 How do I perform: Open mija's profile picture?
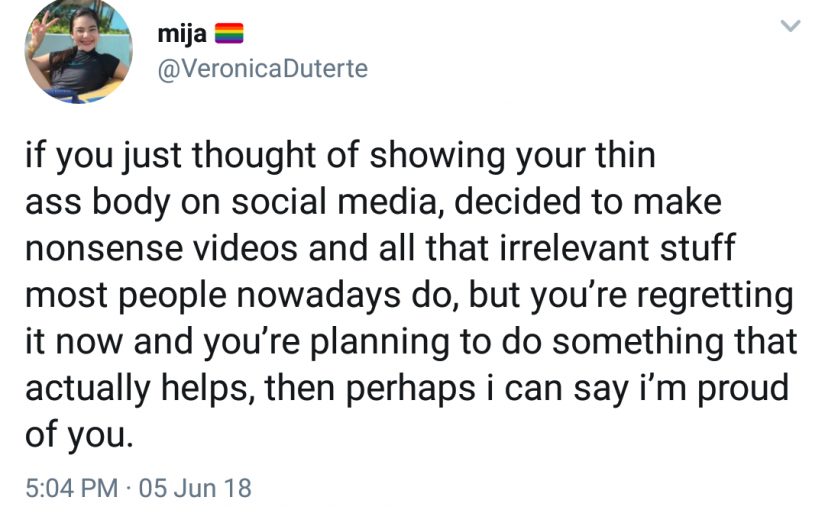(x=78, y=51)
